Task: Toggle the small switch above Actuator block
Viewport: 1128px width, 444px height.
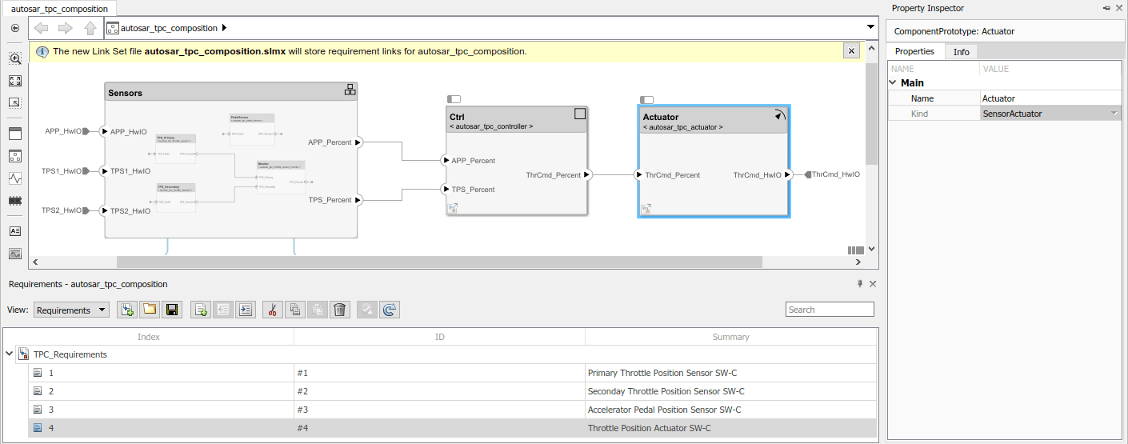Action: (647, 99)
